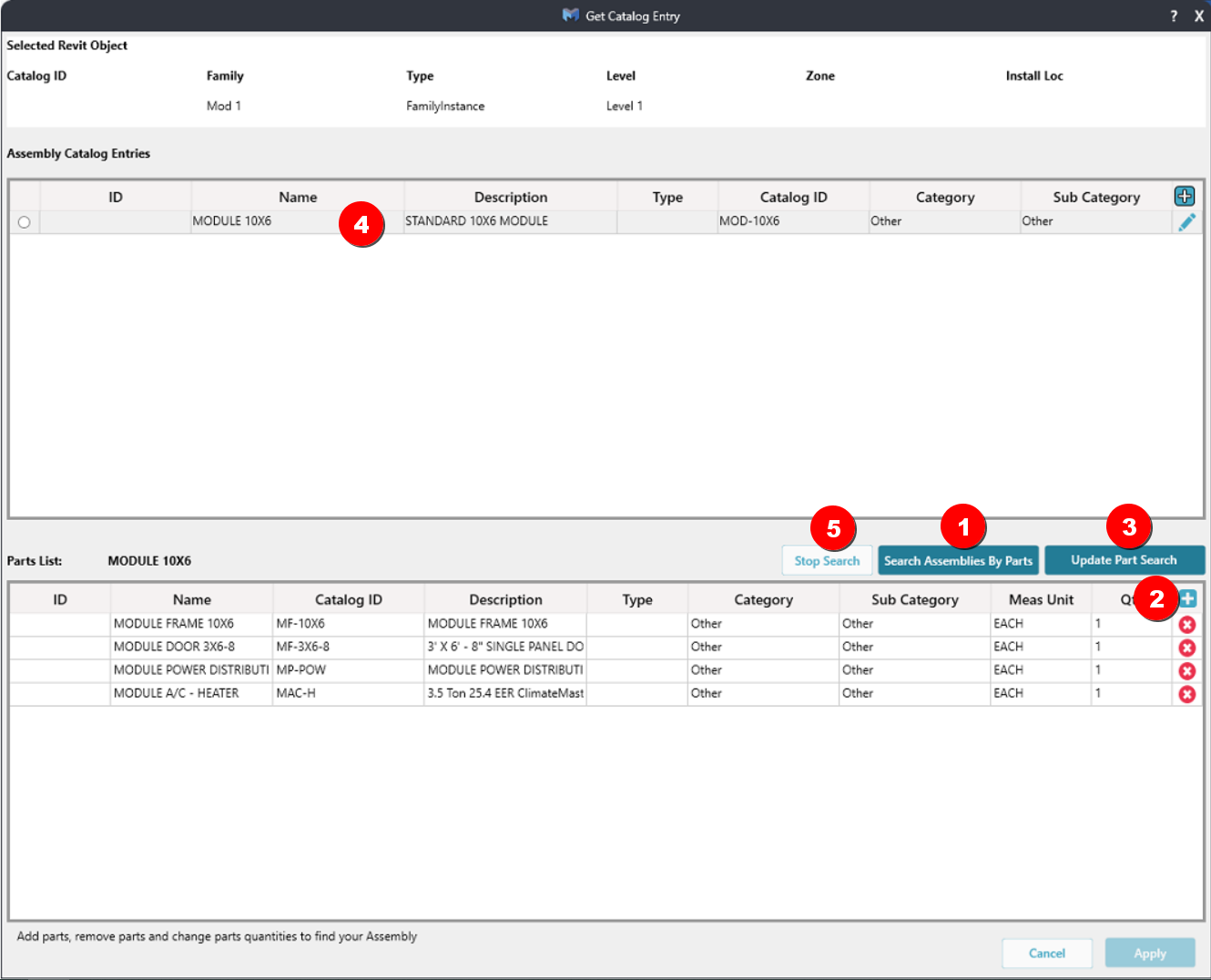The image size is (1211, 980).
Task: Click the Apply button
Action: click(x=1149, y=954)
